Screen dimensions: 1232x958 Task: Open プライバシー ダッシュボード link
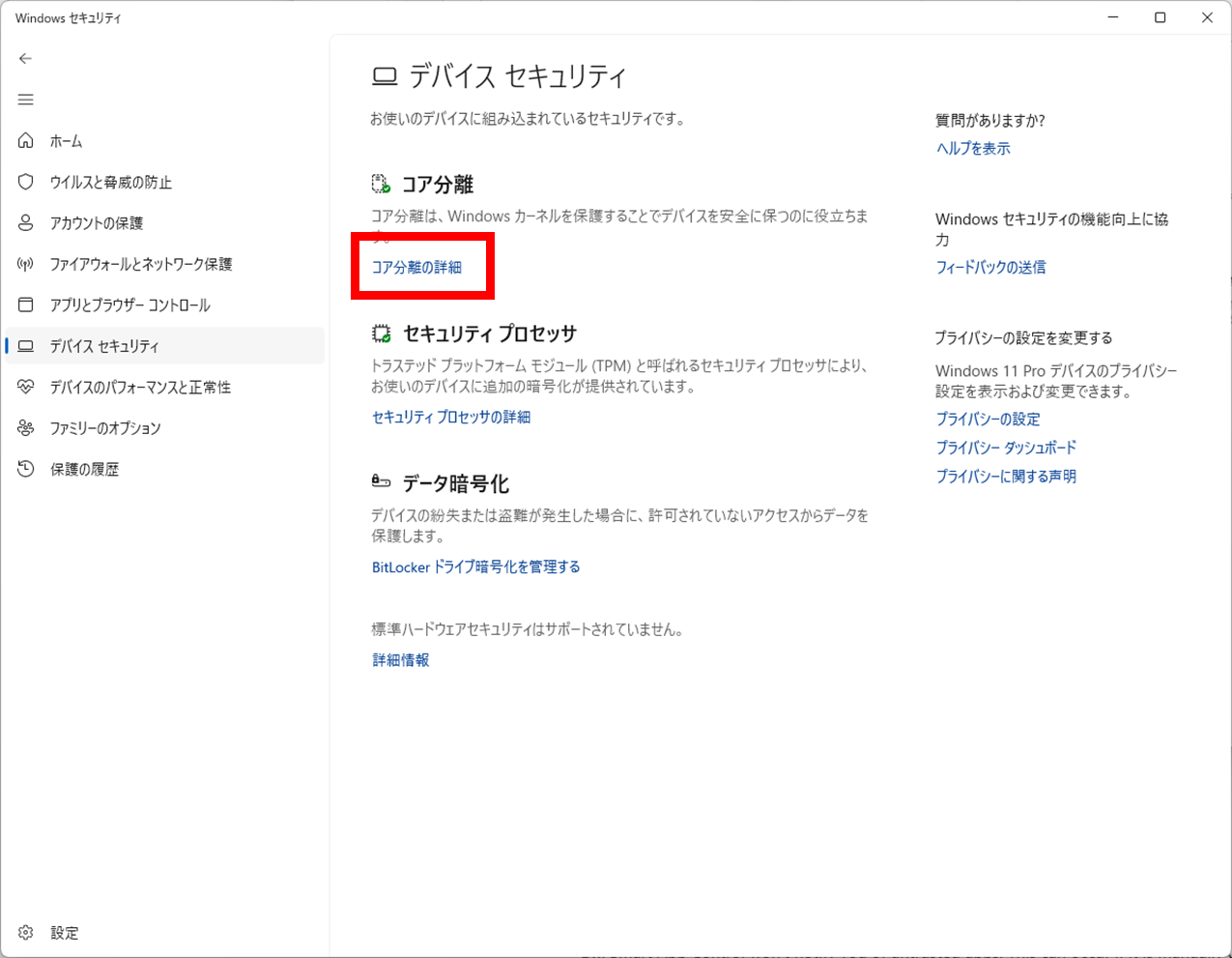[x=1006, y=448]
